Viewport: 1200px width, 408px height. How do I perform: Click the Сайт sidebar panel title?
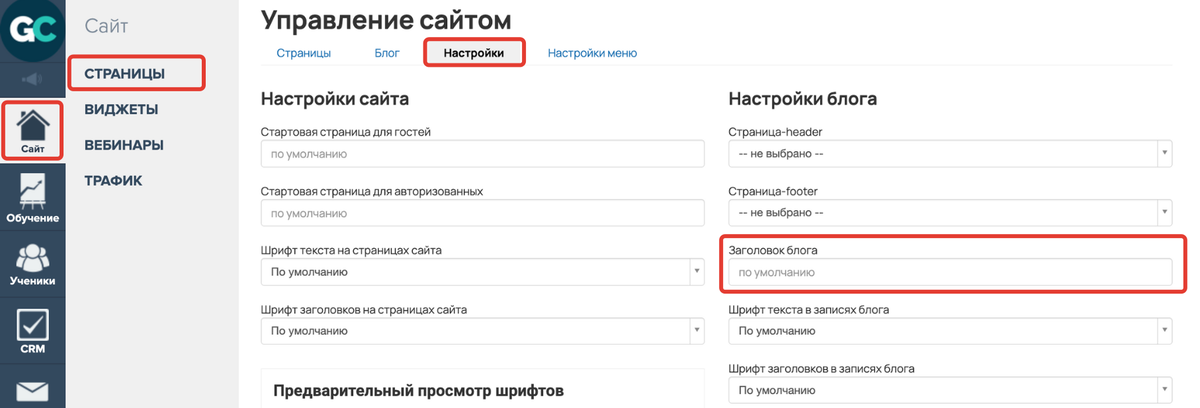pyautogui.click(x=107, y=25)
